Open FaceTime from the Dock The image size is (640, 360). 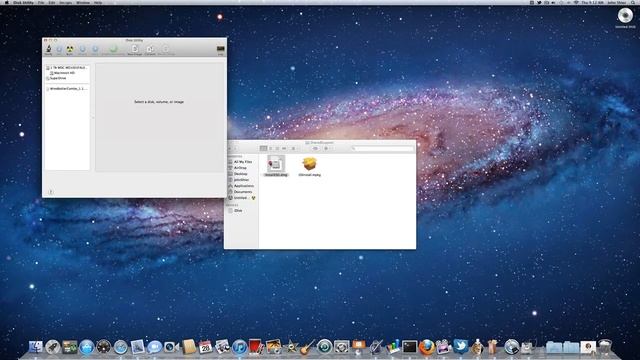[x=171, y=347]
